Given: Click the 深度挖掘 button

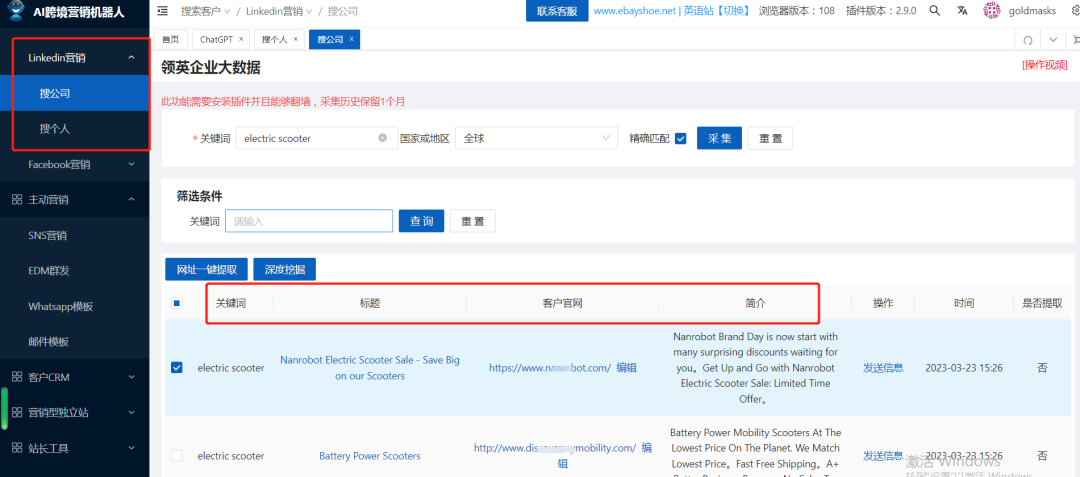Looking at the screenshot, I should pyautogui.click(x=284, y=269).
